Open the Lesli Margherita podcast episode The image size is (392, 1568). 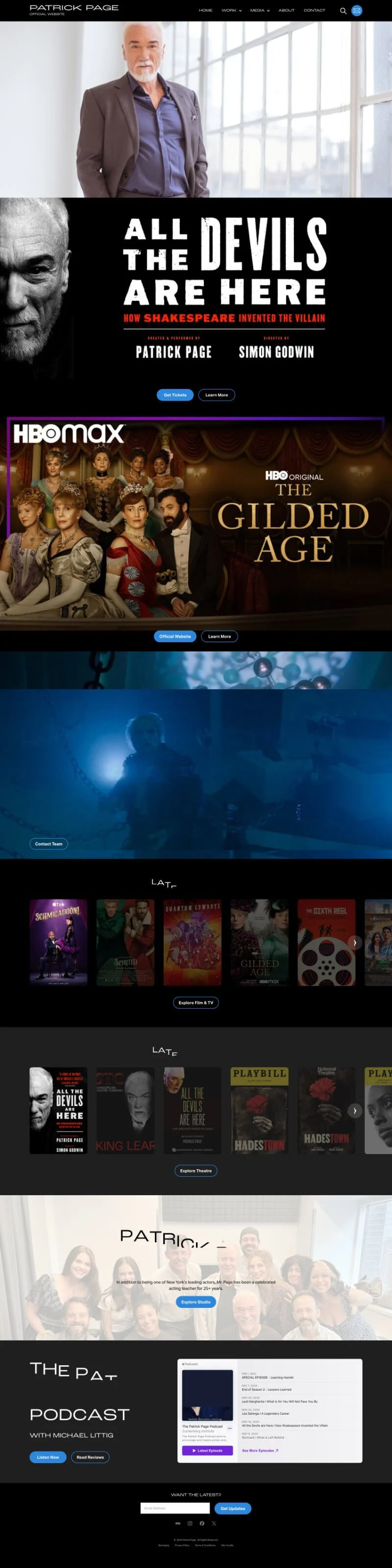279,1401
